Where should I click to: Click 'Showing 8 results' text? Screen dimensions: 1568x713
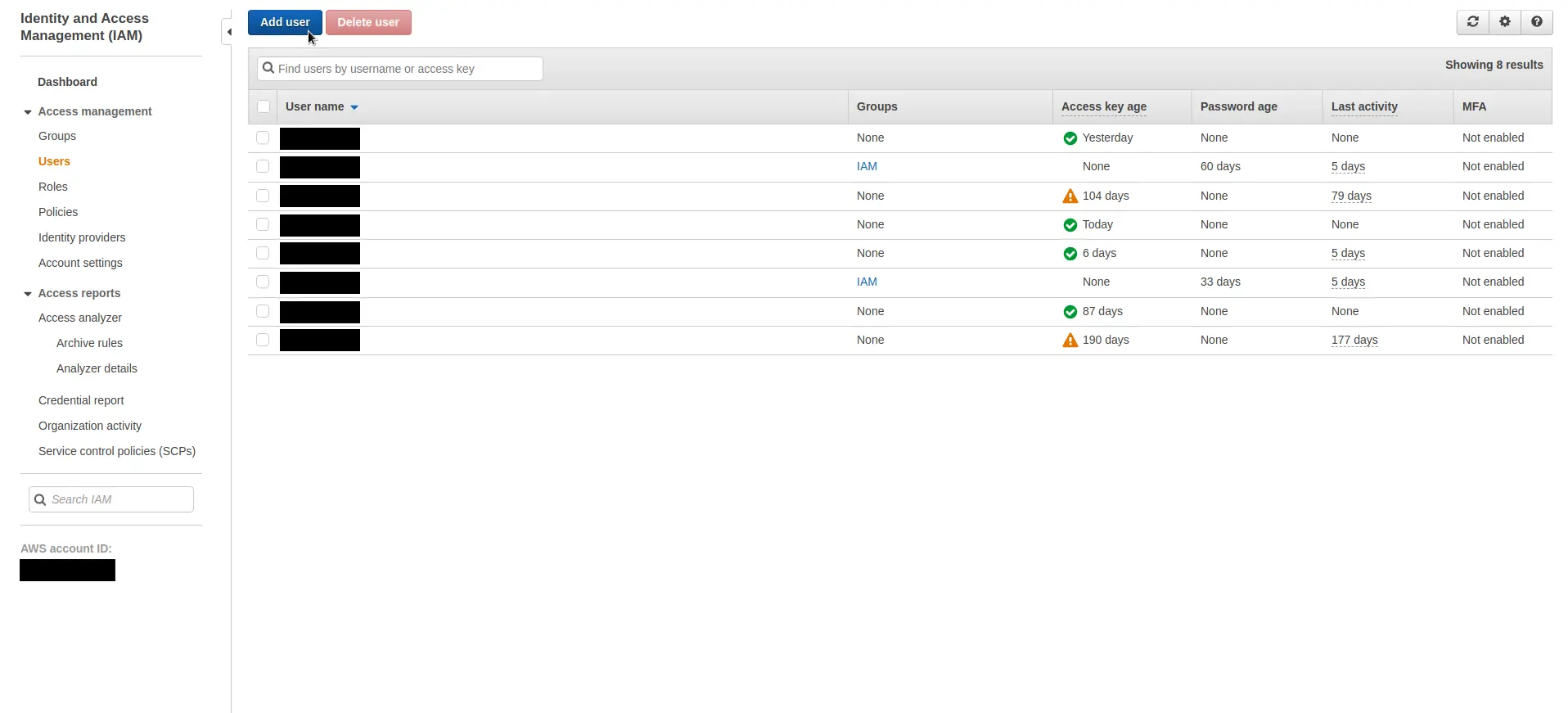1494,65
